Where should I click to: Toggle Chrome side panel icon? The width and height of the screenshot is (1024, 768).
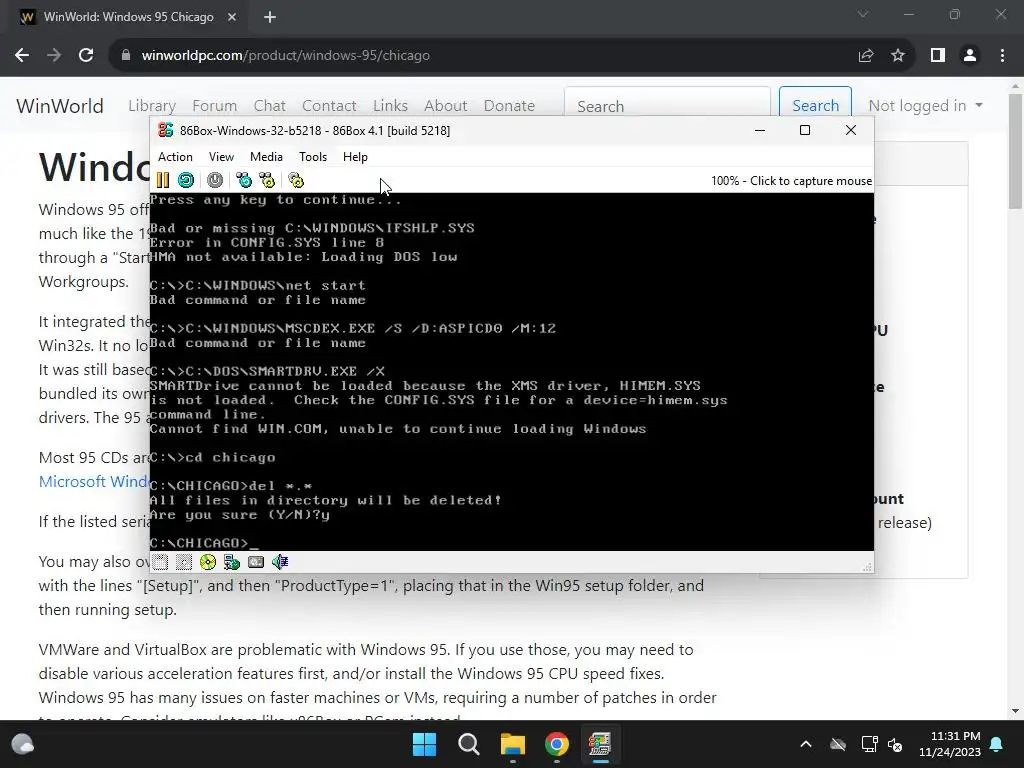click(938, 56)
